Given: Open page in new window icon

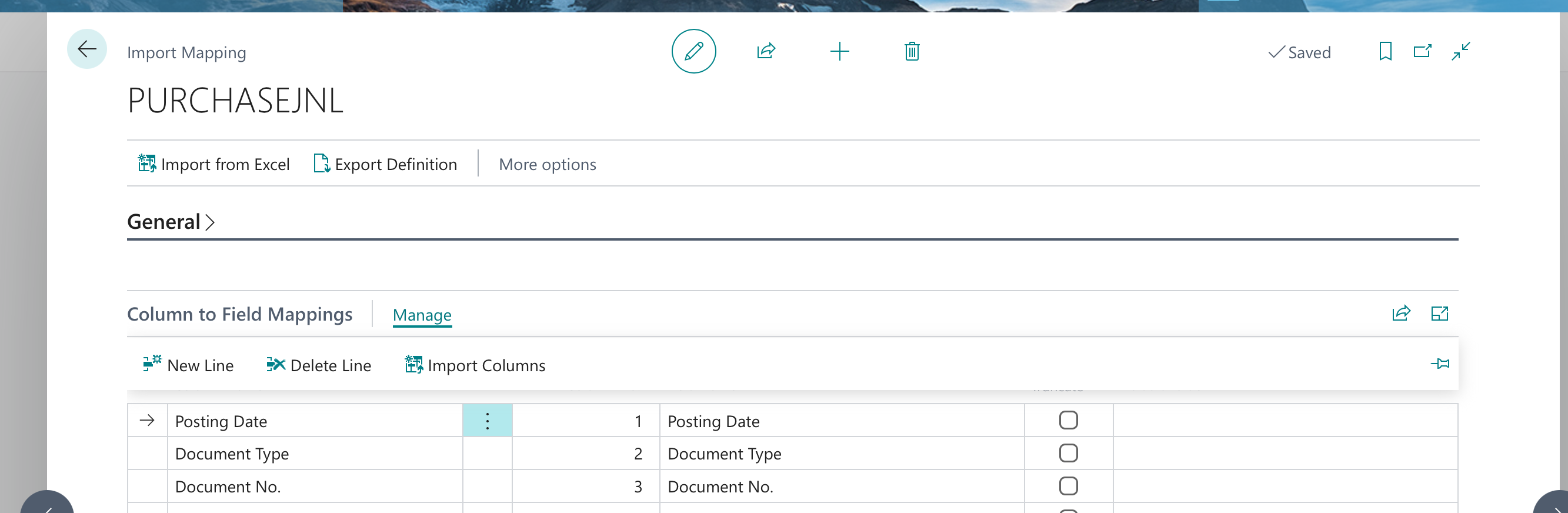Looking at the screenshot, I should 1422,51.
